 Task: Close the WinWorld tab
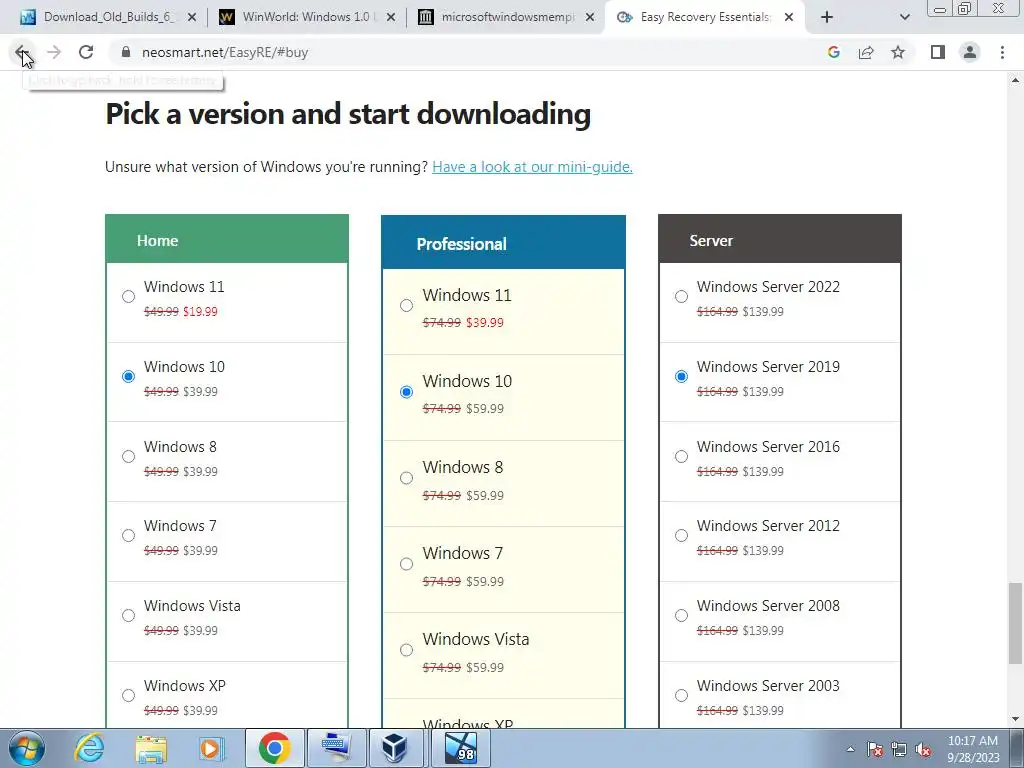pos(391,18)
